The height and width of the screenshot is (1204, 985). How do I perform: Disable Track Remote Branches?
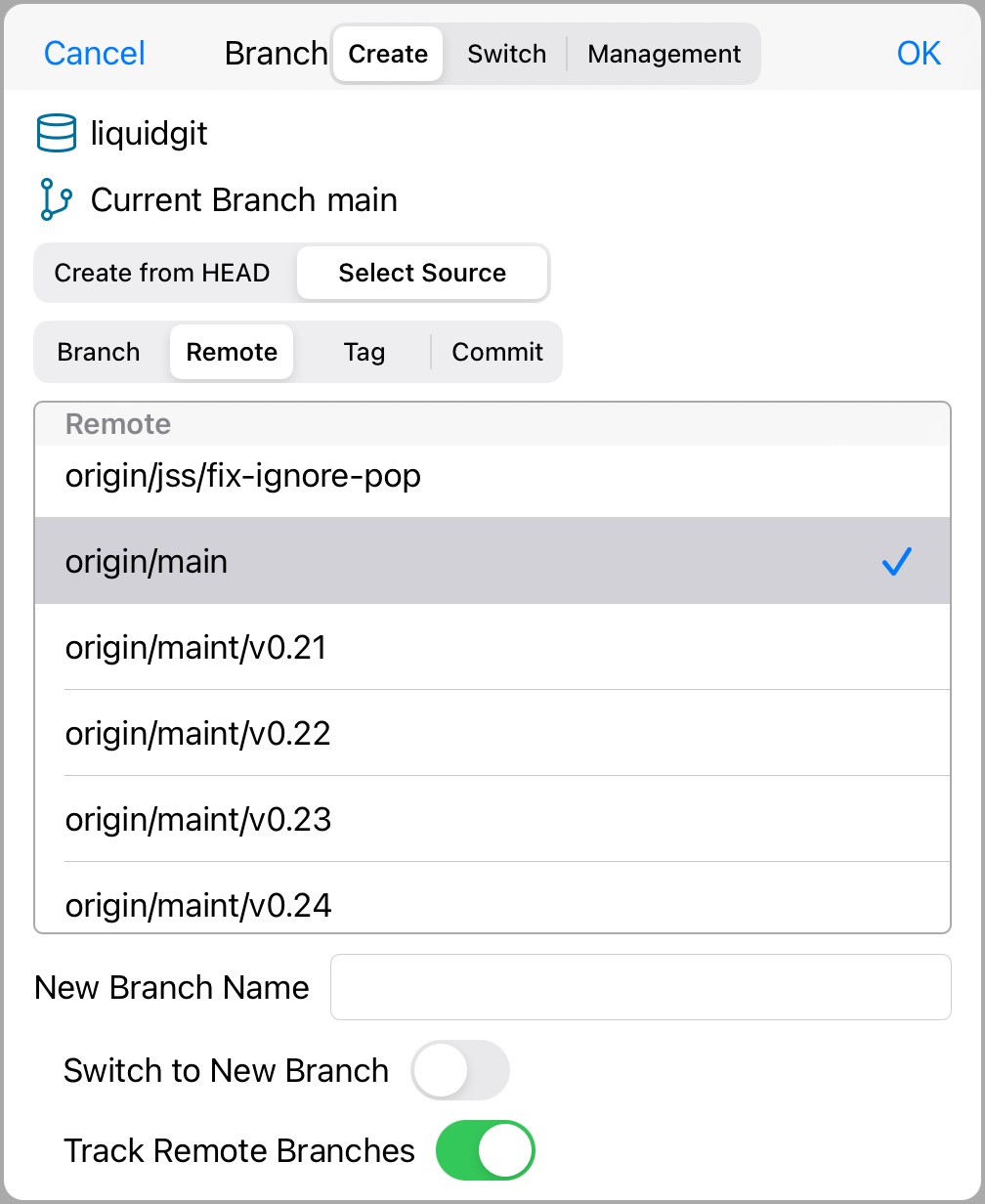point(486,1150)
